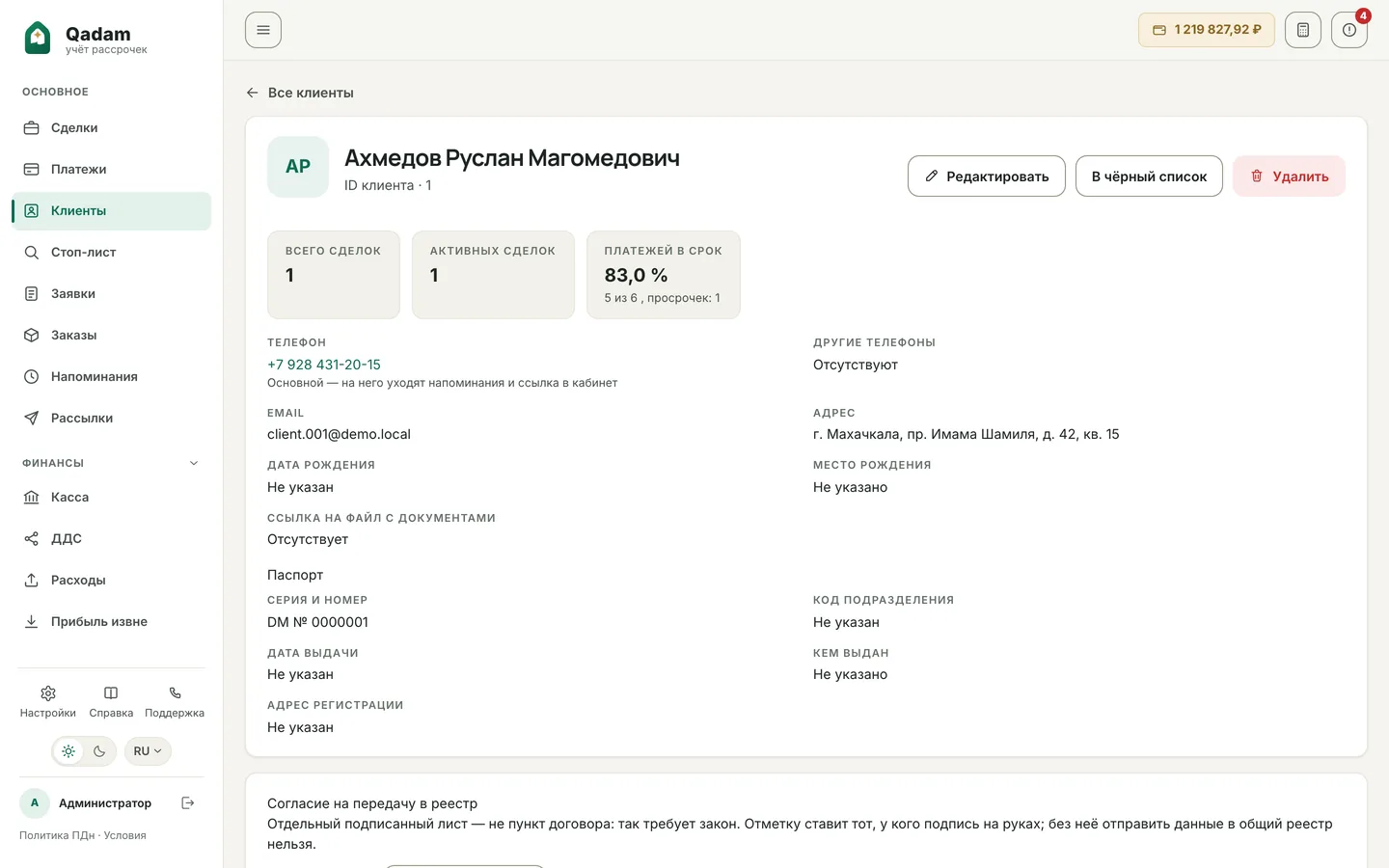Open RU language dropdown
The image size is (1389, 868).
148,751
